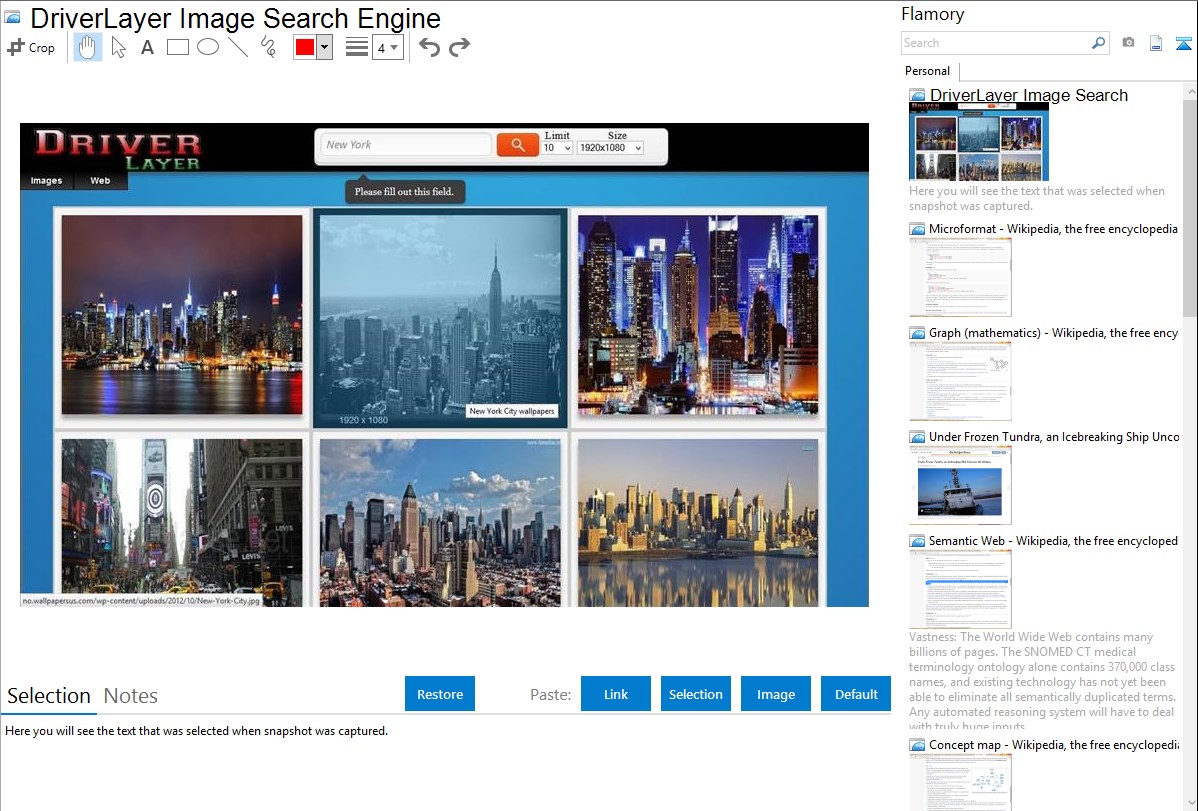Select the ellipse drawing tool
1198x811 pixels.
coord(208,47)
